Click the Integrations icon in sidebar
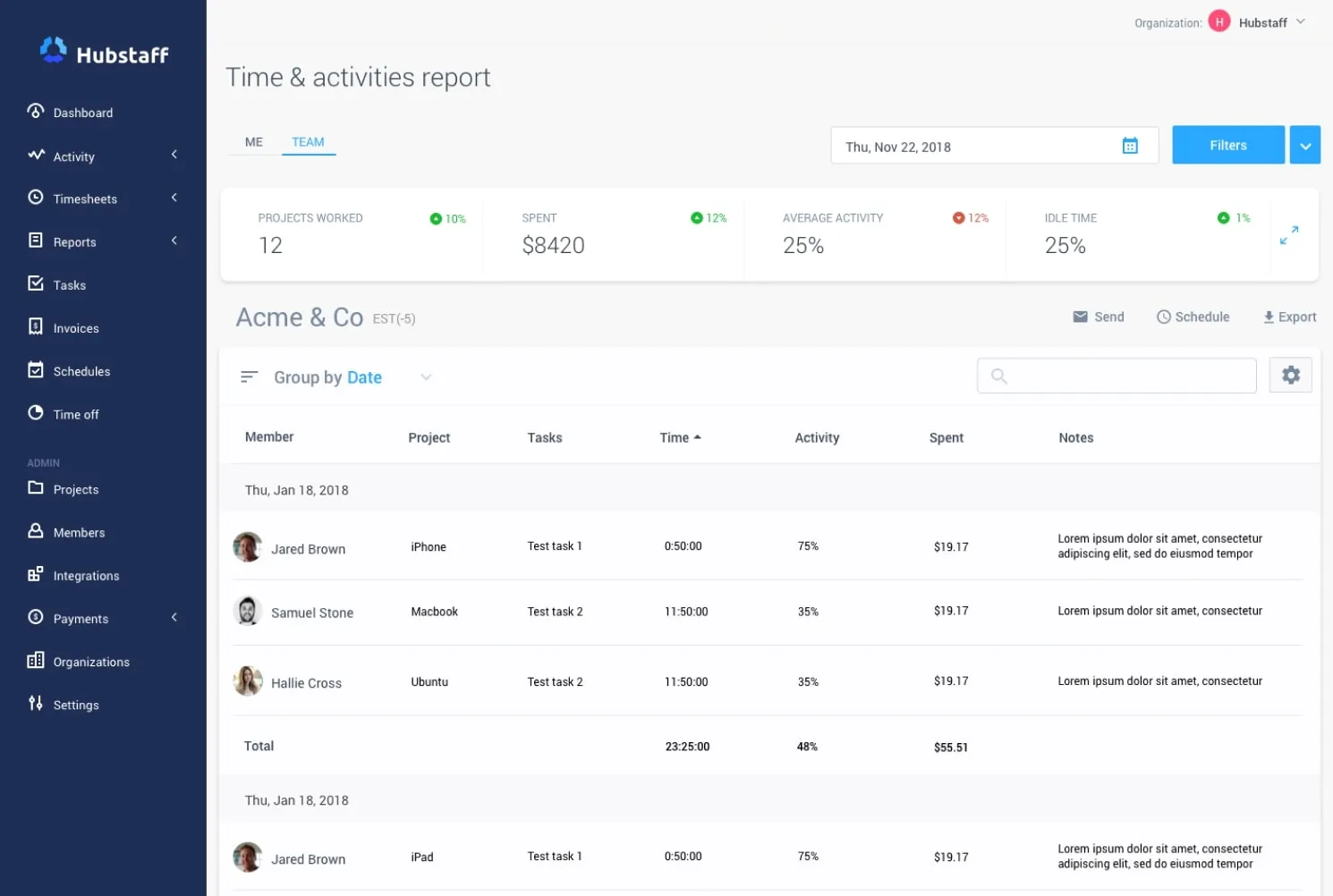1333x896 pixels. pos(36,574)
